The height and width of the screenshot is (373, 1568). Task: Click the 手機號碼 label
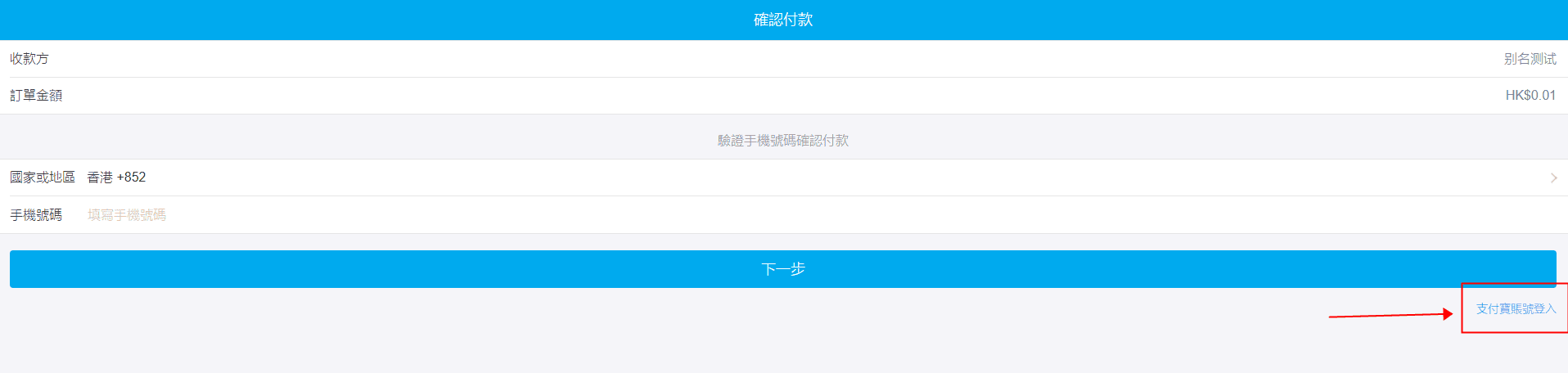point(36,215)
